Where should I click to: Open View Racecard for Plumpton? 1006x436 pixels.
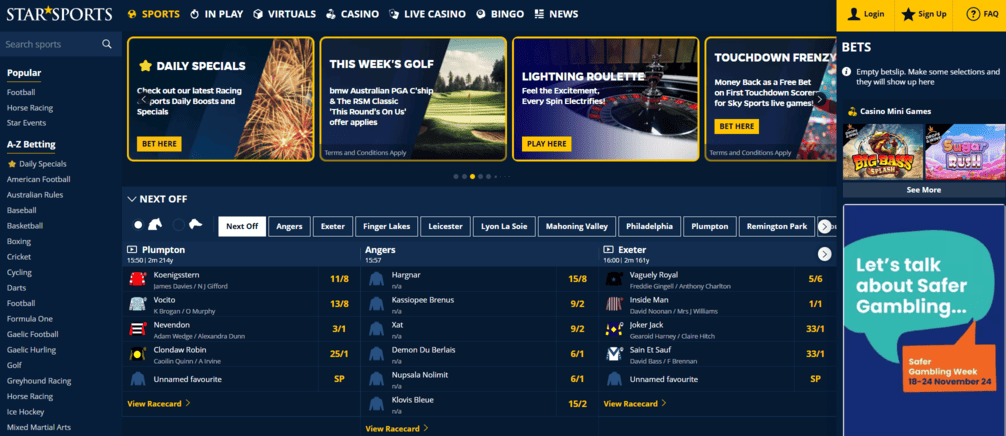click(159, 403)
